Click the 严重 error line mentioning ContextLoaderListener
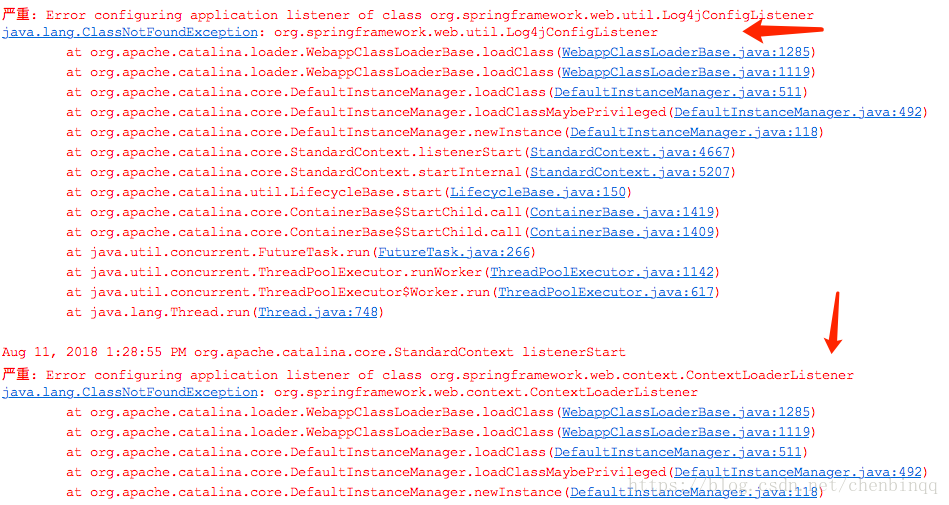 pos(428,375)
